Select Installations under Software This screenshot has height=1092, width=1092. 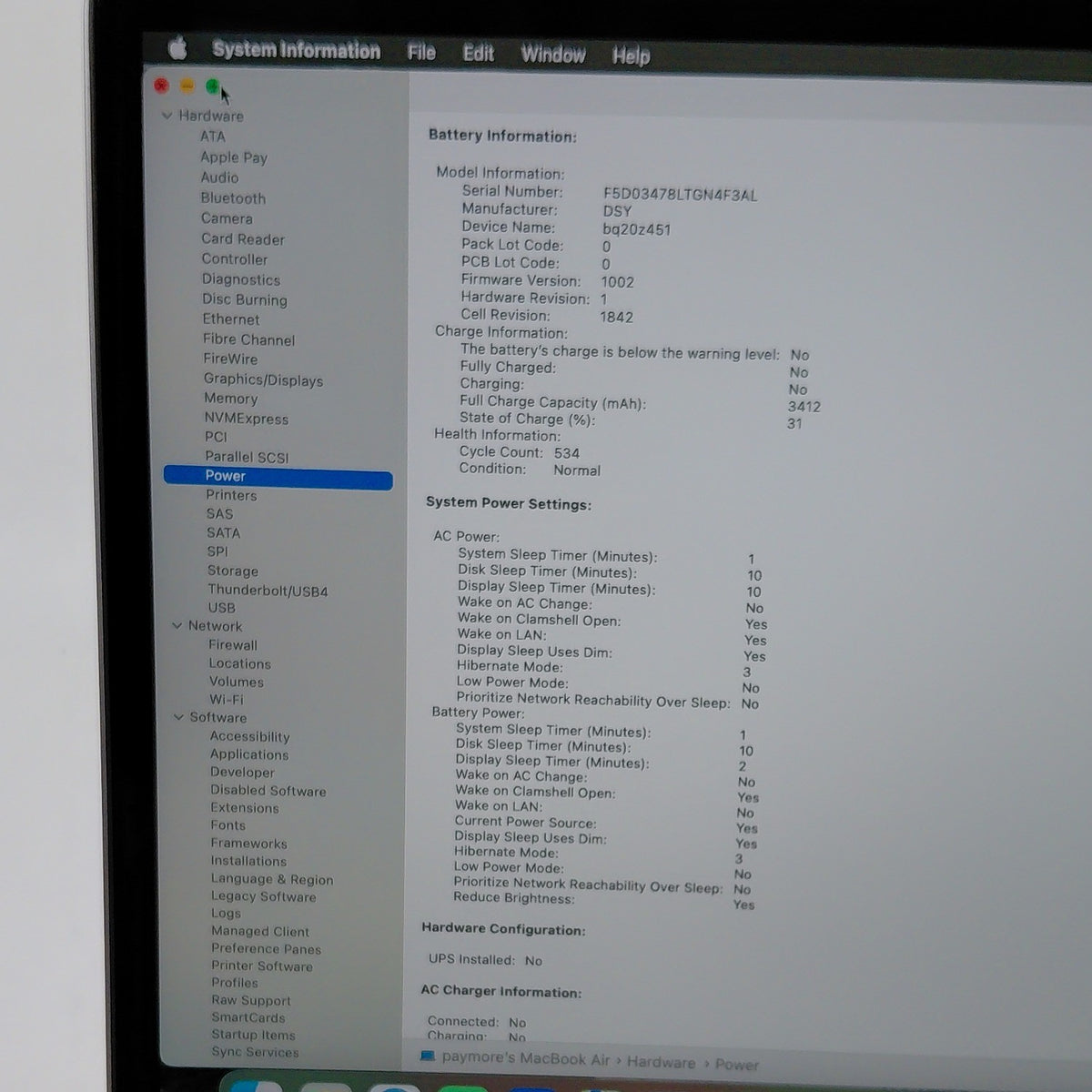pos(248,861)
